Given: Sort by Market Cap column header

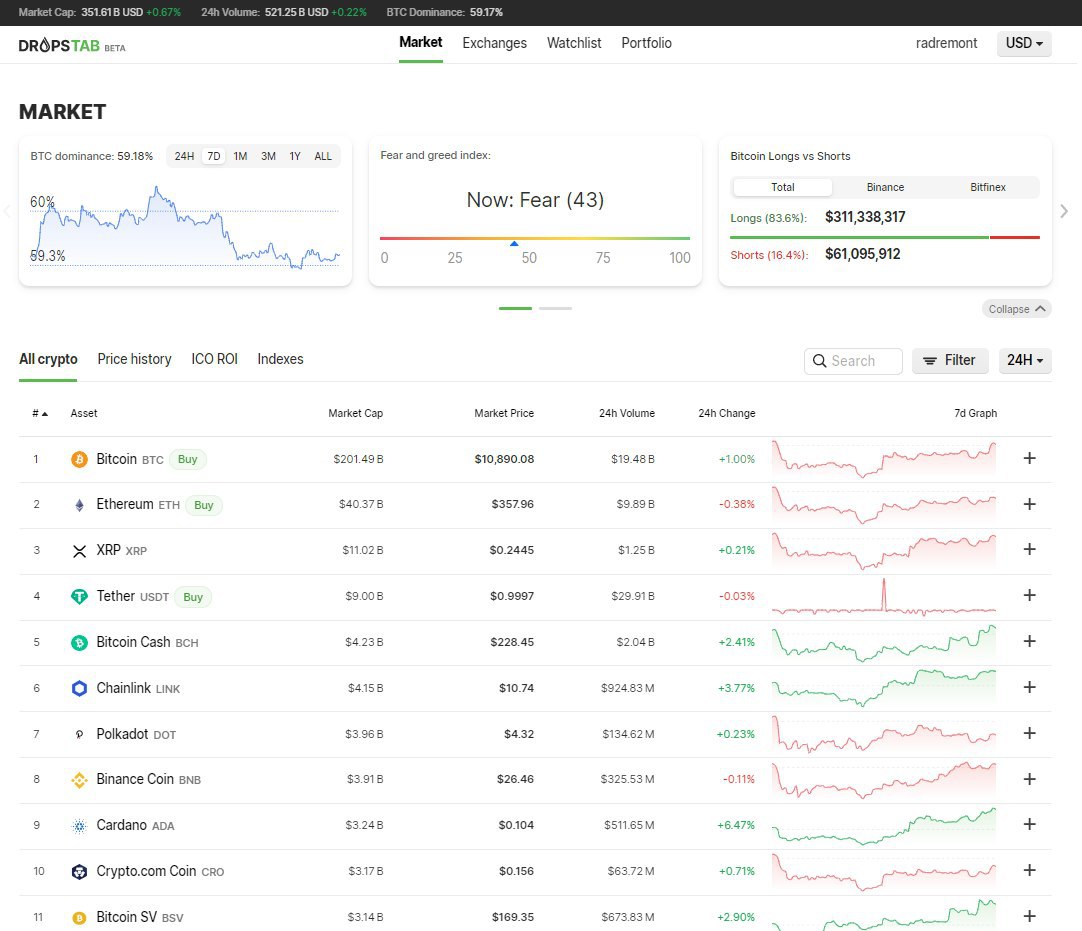Looking at the screenshot, I should coord(355,413).
